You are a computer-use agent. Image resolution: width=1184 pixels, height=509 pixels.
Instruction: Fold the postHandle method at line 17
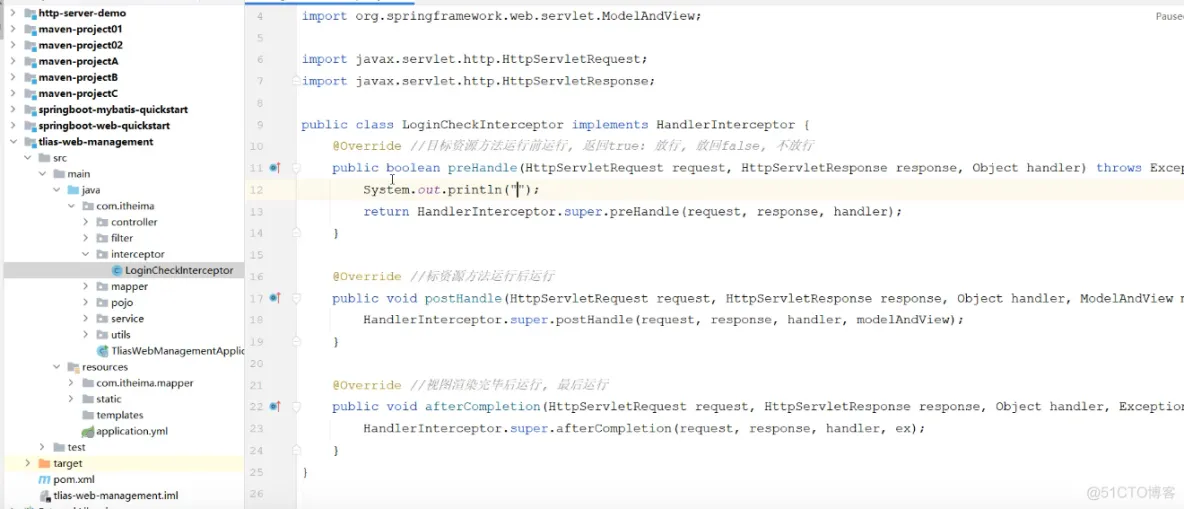(x=297, y=298)
